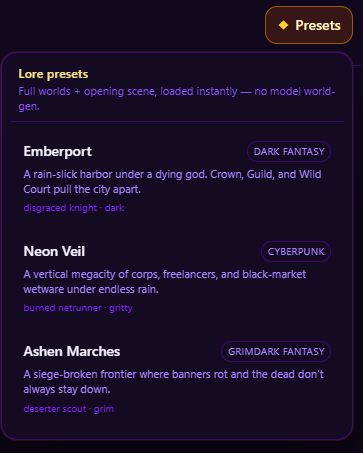The height and width of the screenshot is (453, 363).
Task: Click 'Court pull the city apart' line
Action: (x=82, y=189)
